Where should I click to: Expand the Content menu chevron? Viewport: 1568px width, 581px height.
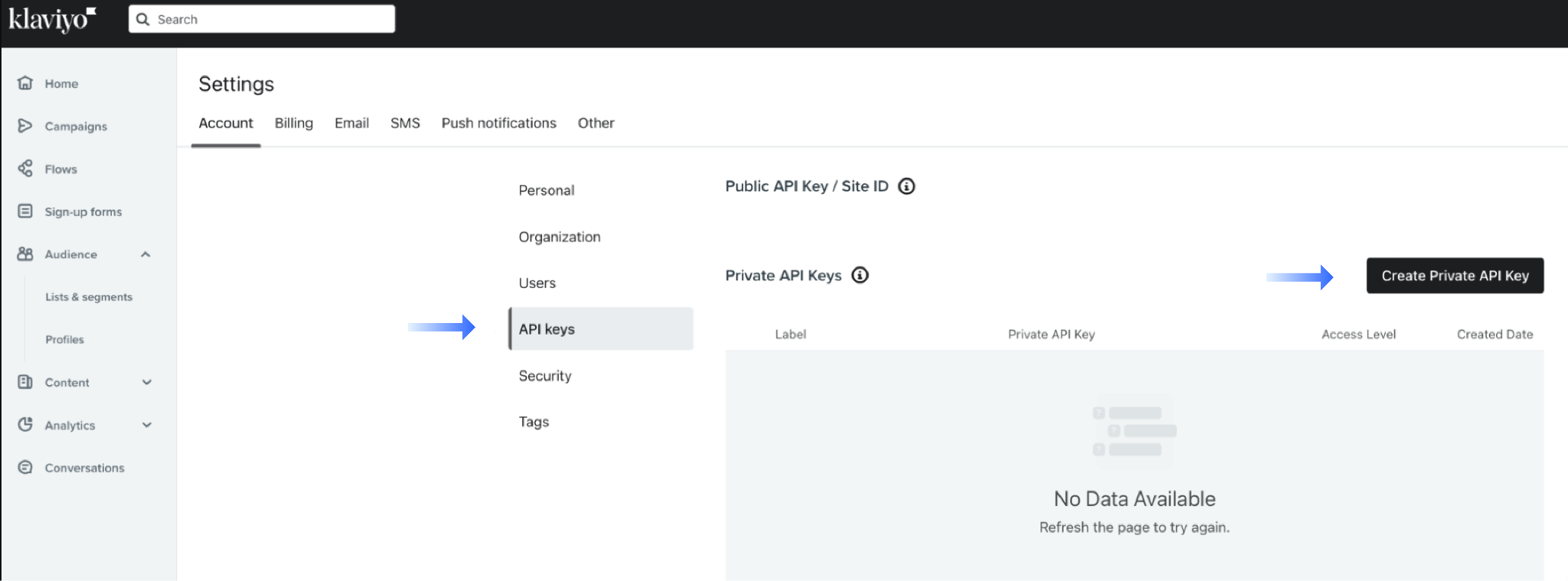pos(147,382)
